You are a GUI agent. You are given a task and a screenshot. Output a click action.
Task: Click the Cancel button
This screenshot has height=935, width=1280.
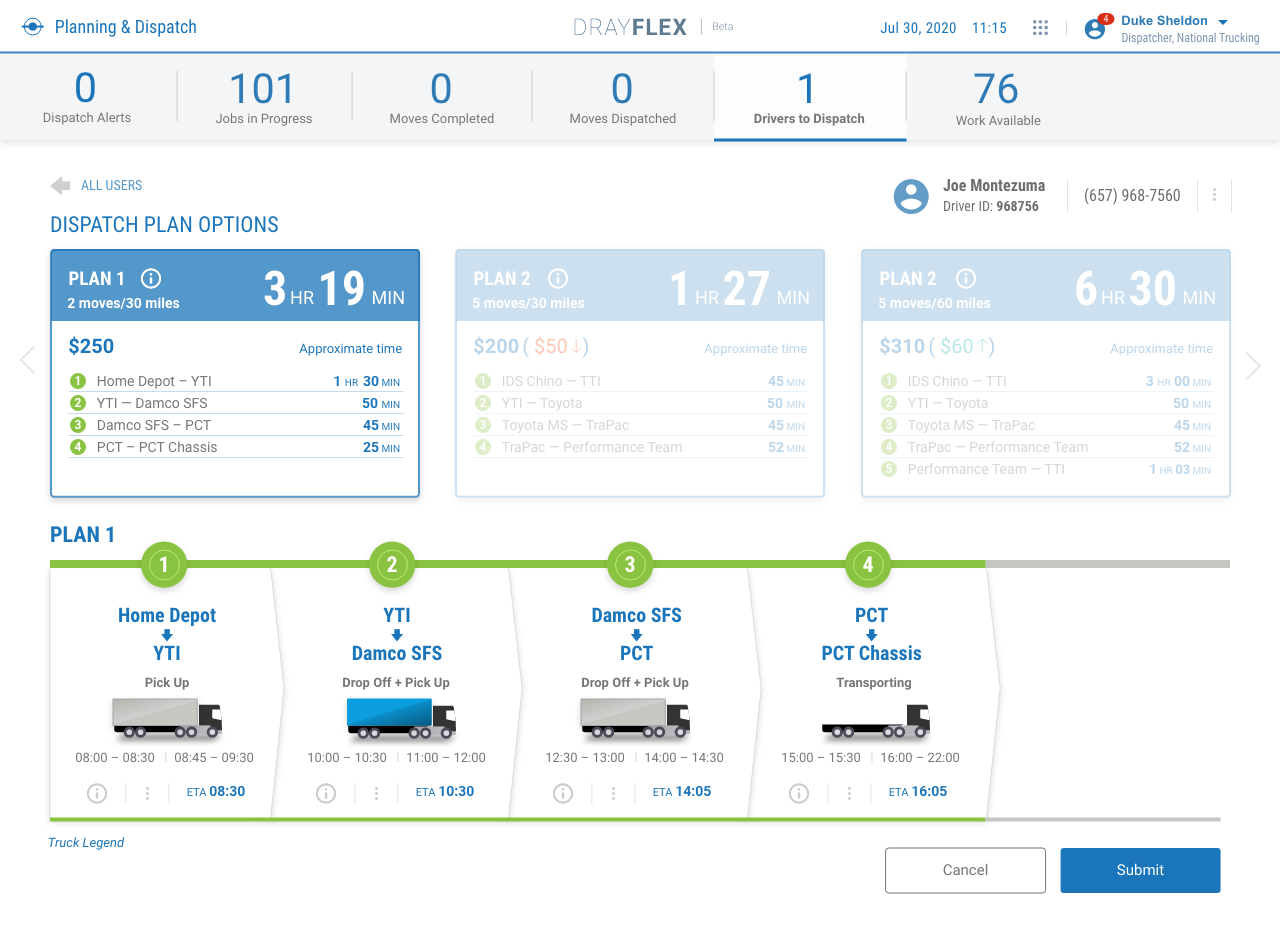coord(965,870)
